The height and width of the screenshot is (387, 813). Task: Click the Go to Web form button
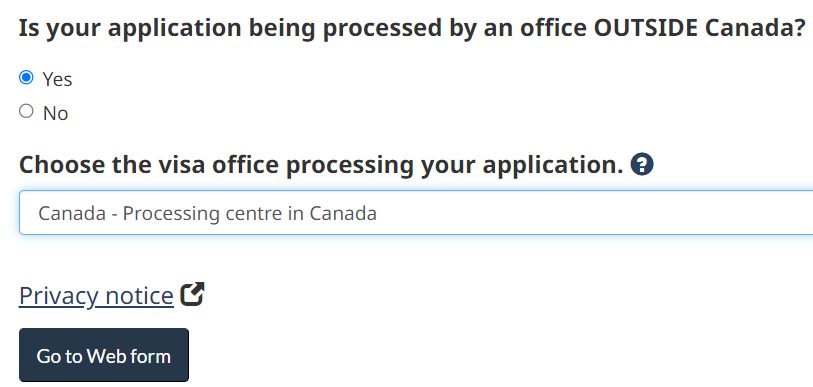(104, 355)
